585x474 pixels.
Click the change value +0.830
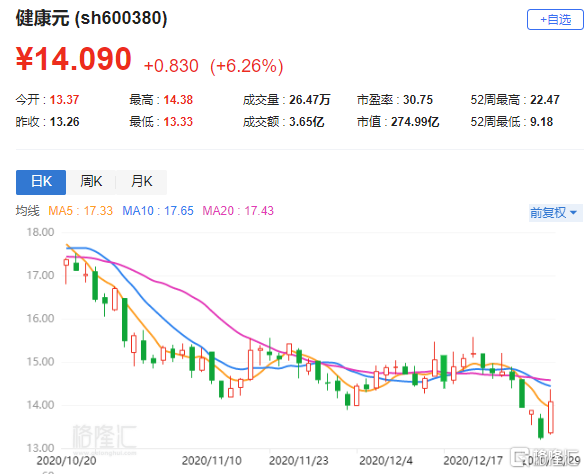(x=171, y=66)
